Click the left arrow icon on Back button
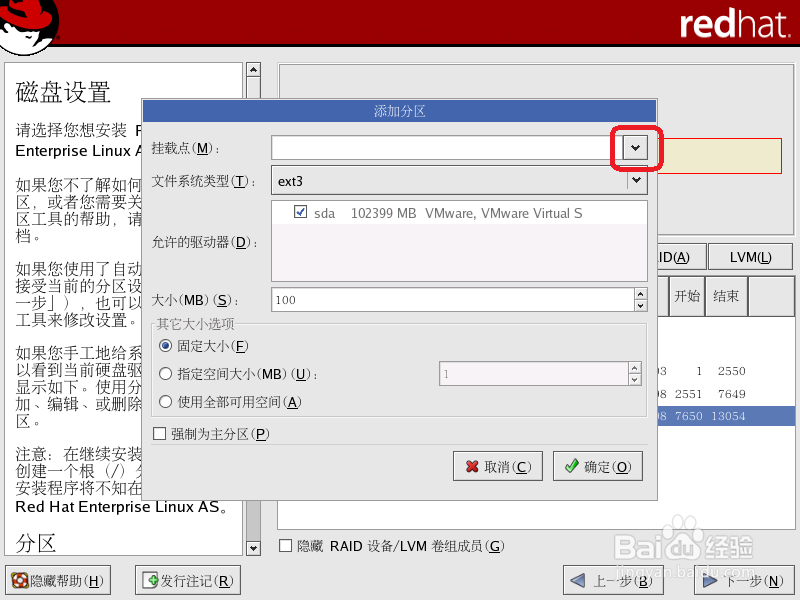Image resolution: width=800 pixels, height=600 pixels. [578, 580]
